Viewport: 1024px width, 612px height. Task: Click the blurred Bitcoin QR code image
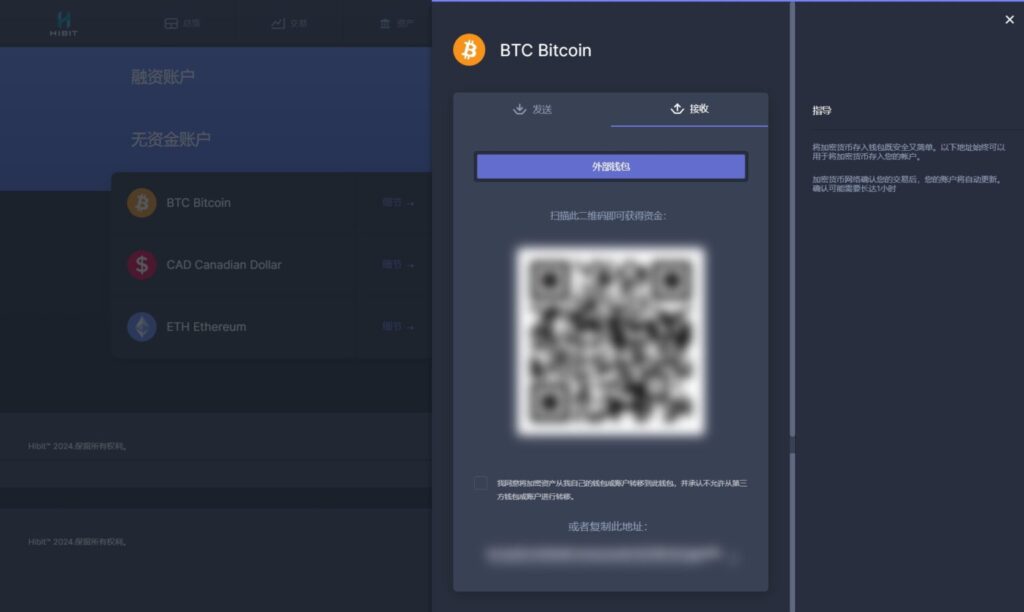[x=611, y=341]
